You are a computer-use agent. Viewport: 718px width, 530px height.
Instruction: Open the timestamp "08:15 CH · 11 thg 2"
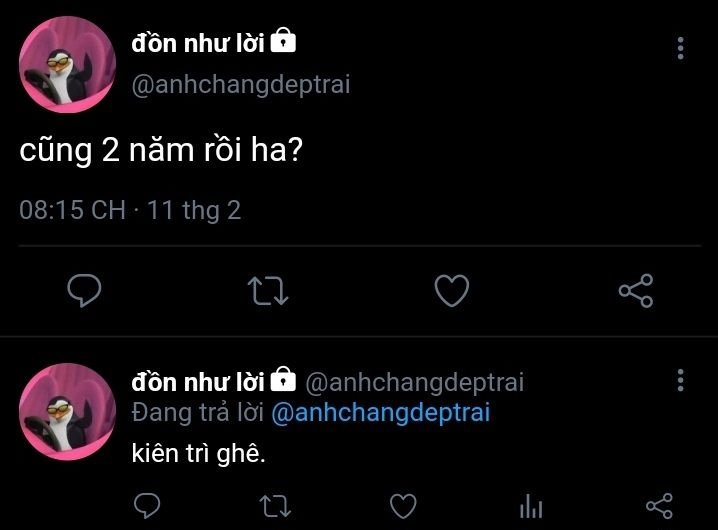coord(130,210)
